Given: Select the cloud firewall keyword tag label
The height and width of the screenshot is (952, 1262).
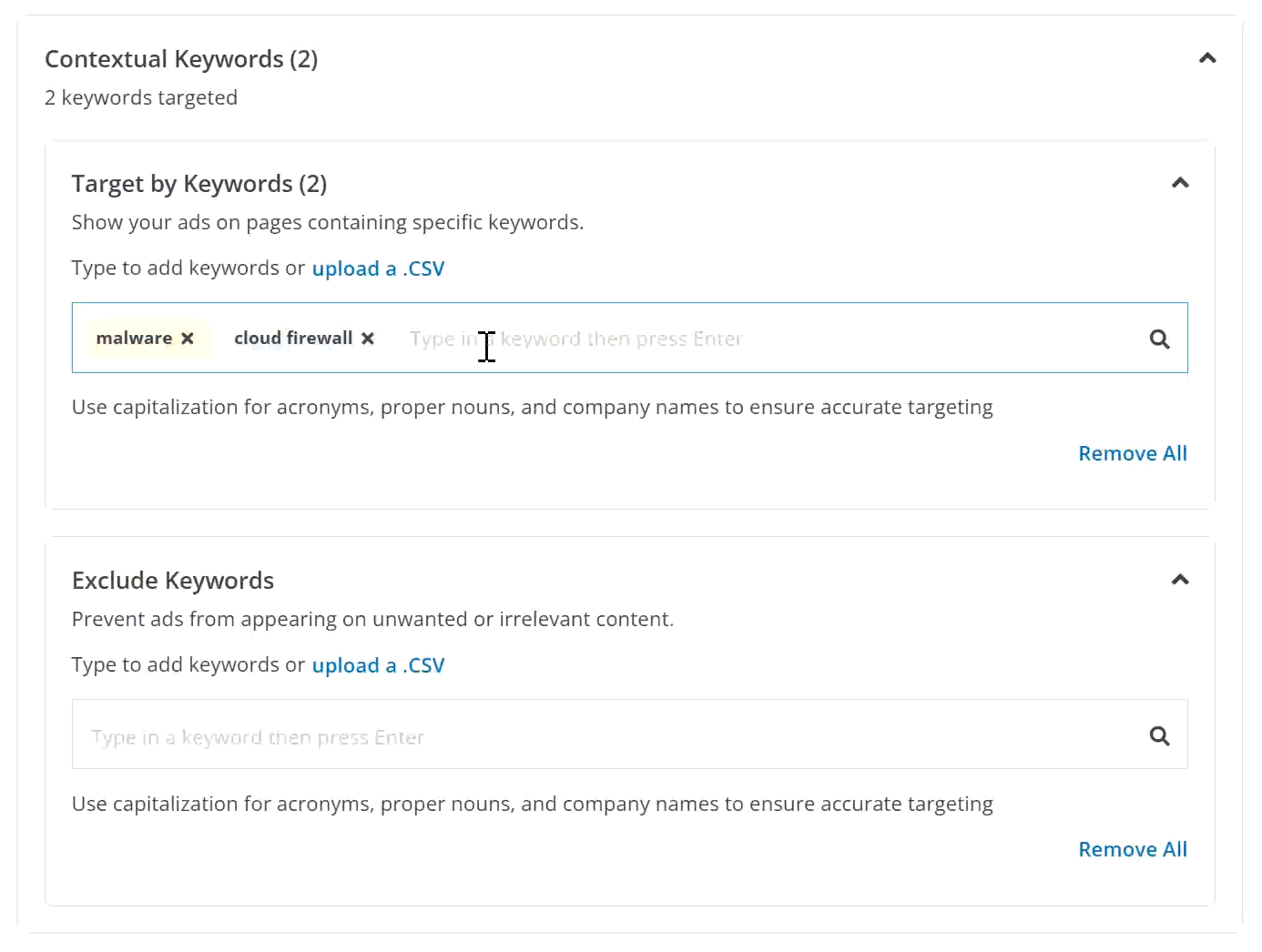Looking at the screenshot, I should tap(292, 339).
